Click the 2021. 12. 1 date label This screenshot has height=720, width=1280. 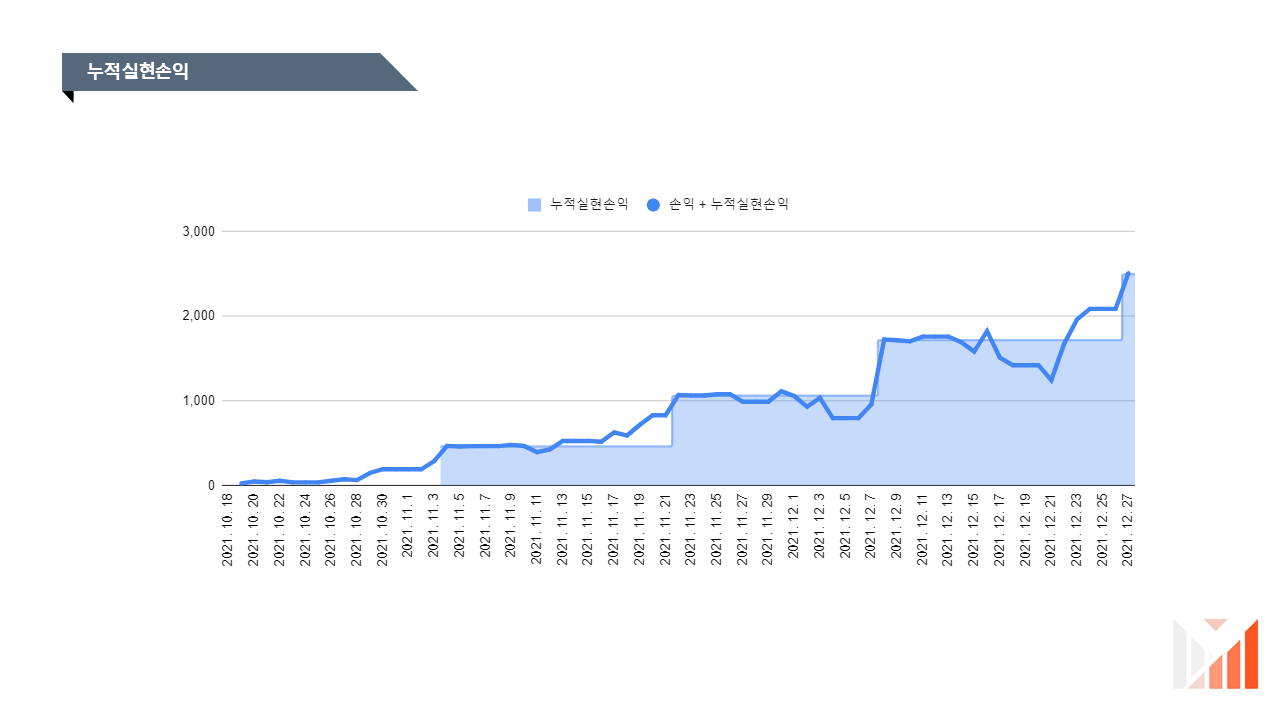tap(794, 526)
